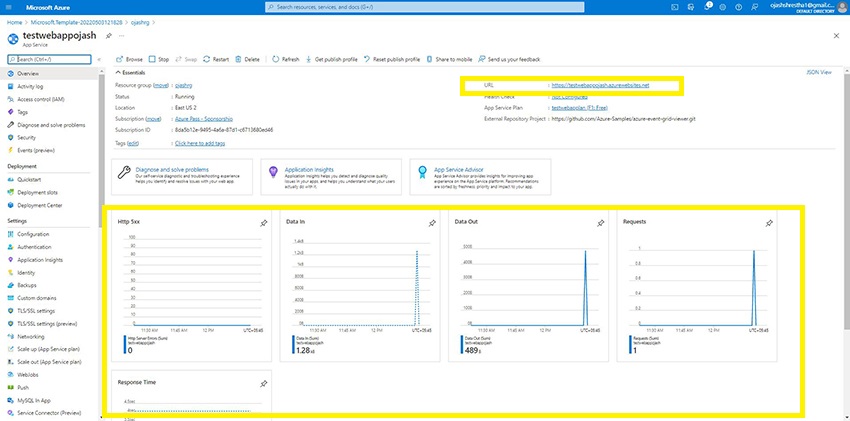
Task: Click the Microsoft.Template breadcrumb link
Action: (x=76, y=23)
